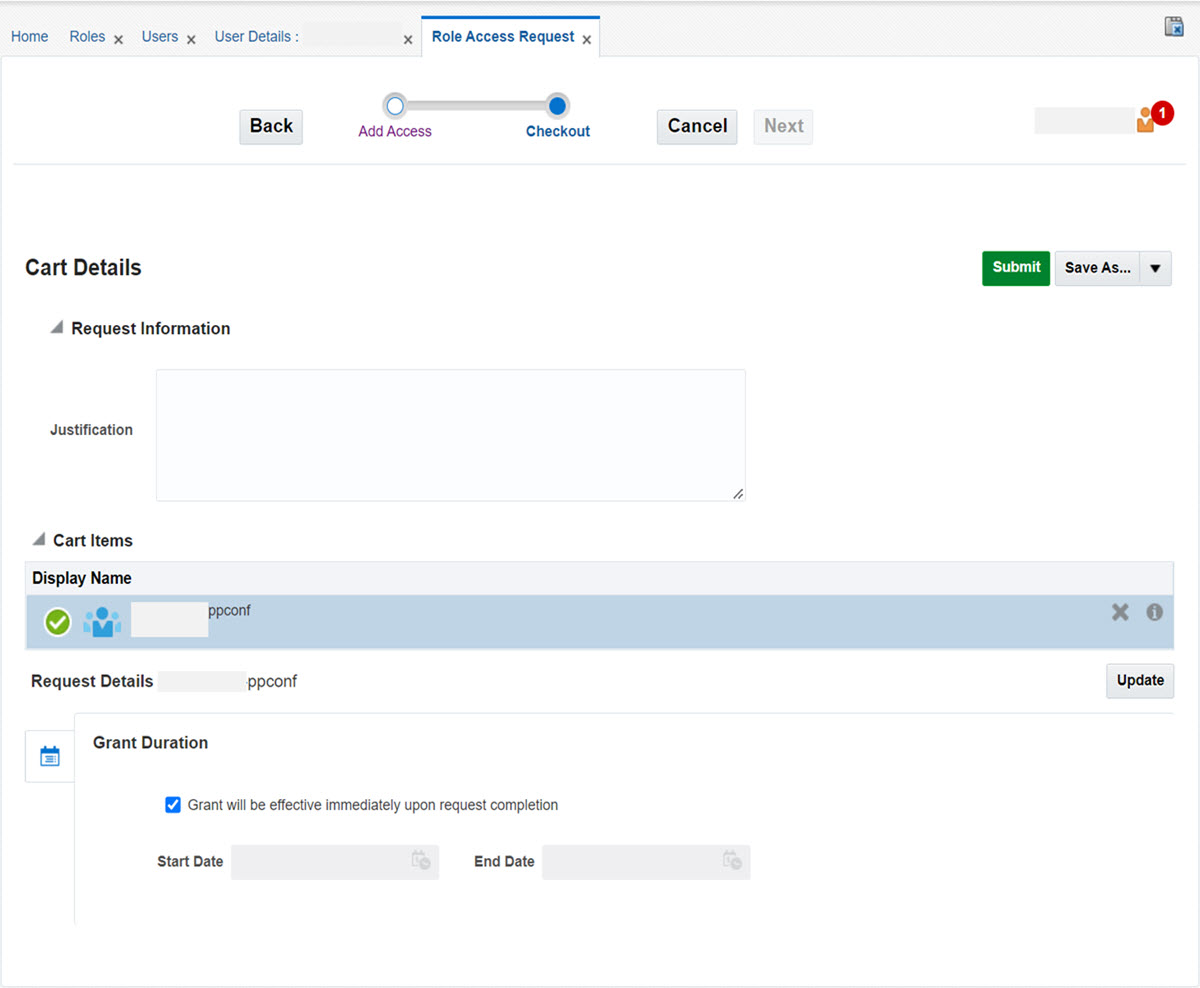Viewport: 1200px width, 988px height.
Task: Switch to the Home tab
Action: (29, 36)
